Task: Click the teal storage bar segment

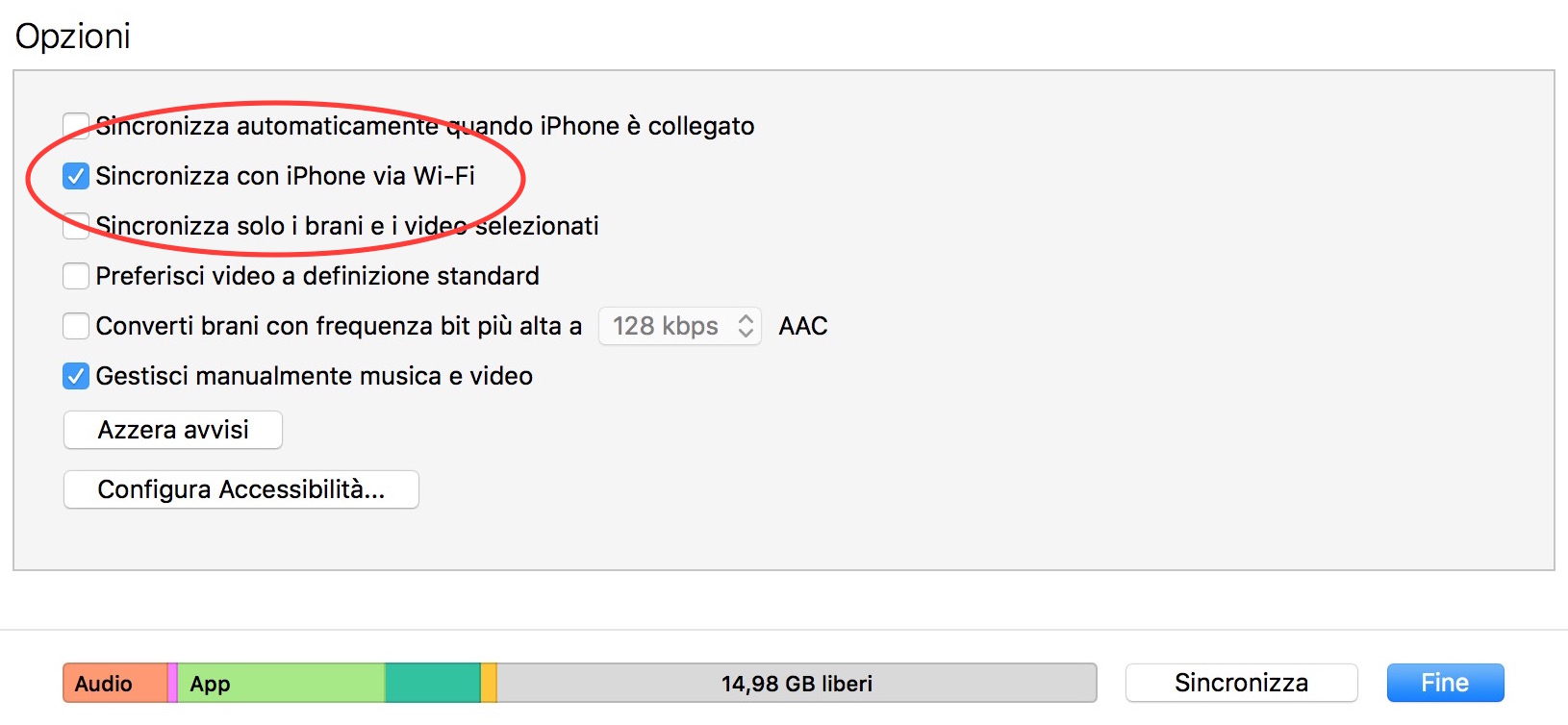Action: [433, 684]
